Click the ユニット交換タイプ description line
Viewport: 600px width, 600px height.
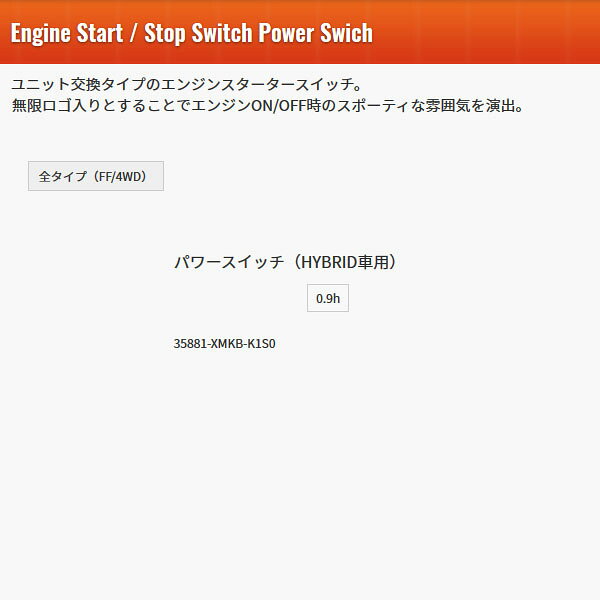(x=186, y=84)
